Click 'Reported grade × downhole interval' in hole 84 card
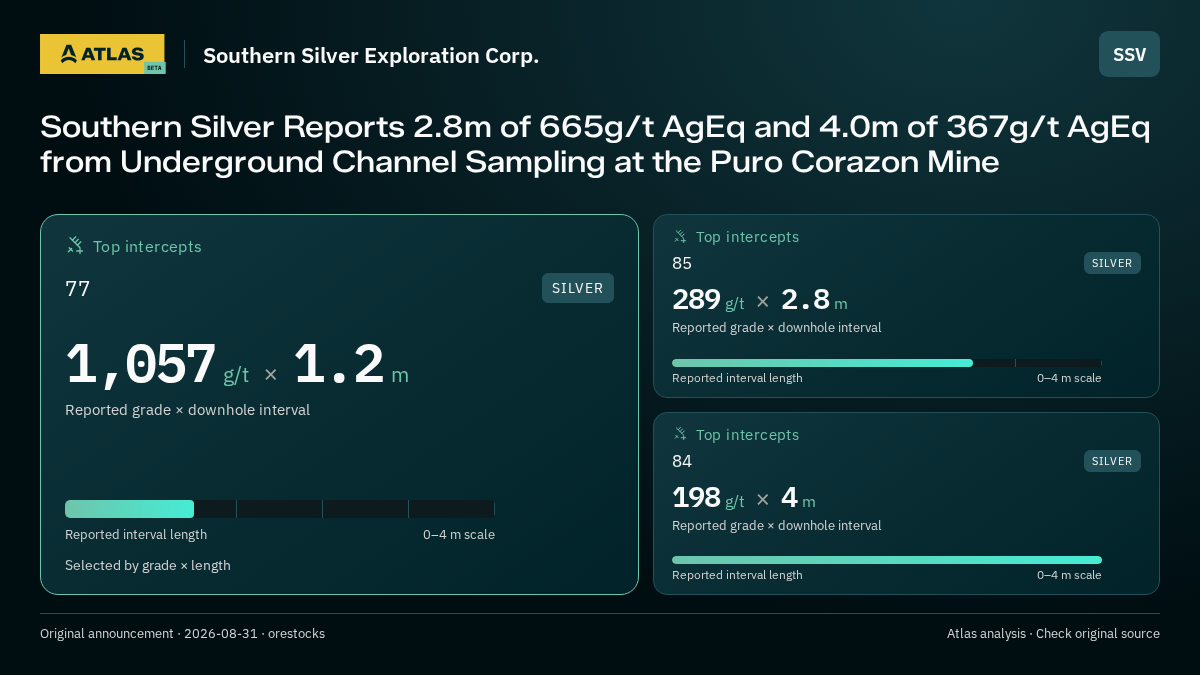 click(x=777, y=526)
